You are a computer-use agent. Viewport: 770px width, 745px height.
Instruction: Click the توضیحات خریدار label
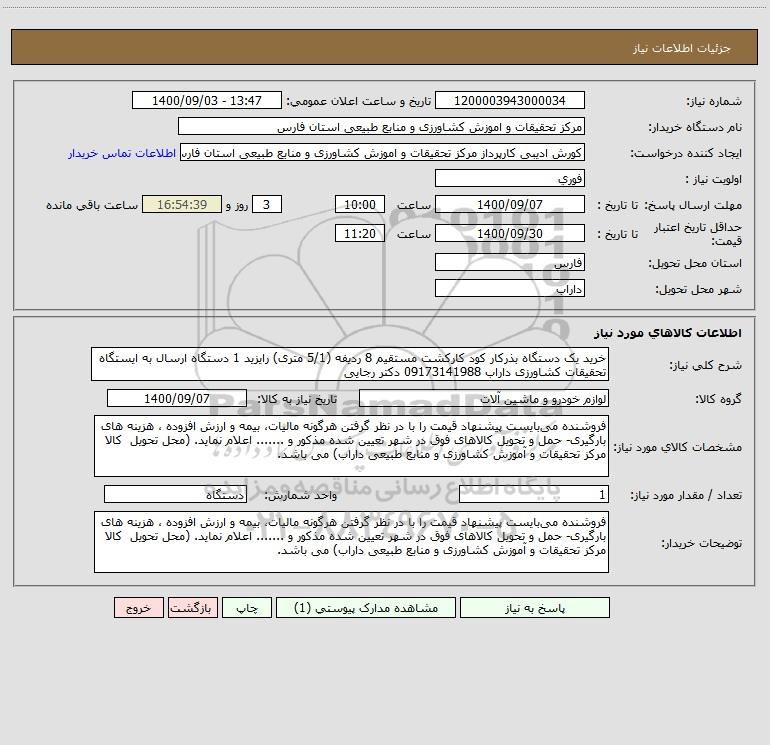[x=702, y=543]
